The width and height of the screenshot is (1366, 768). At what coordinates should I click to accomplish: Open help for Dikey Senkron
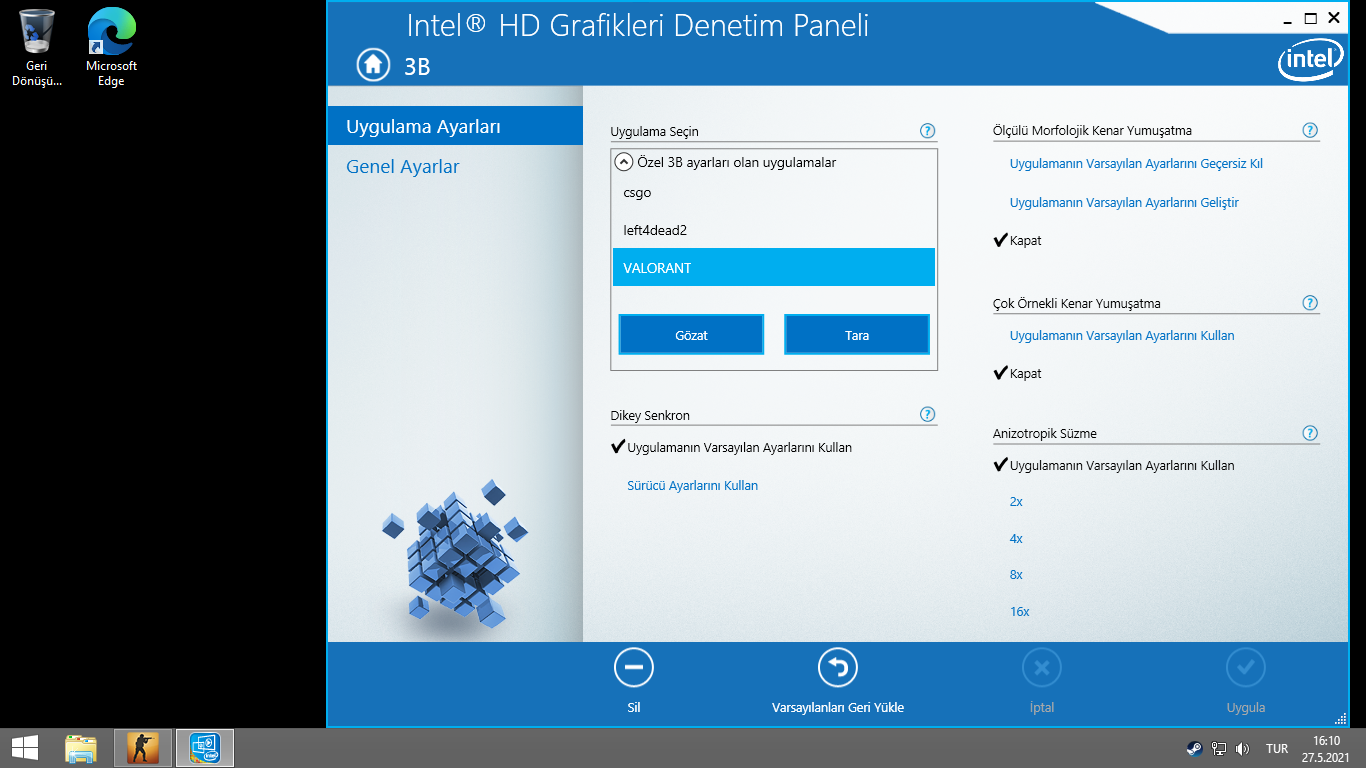coord(927,414)
